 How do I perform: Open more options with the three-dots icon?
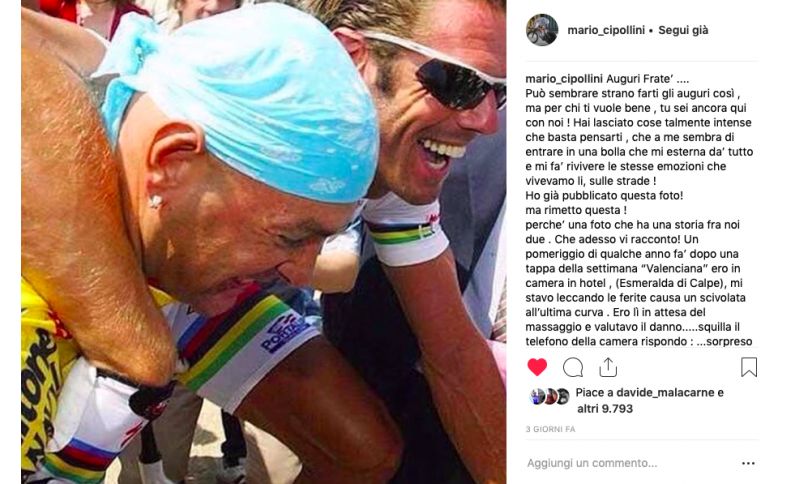click(x=748, y=463)
